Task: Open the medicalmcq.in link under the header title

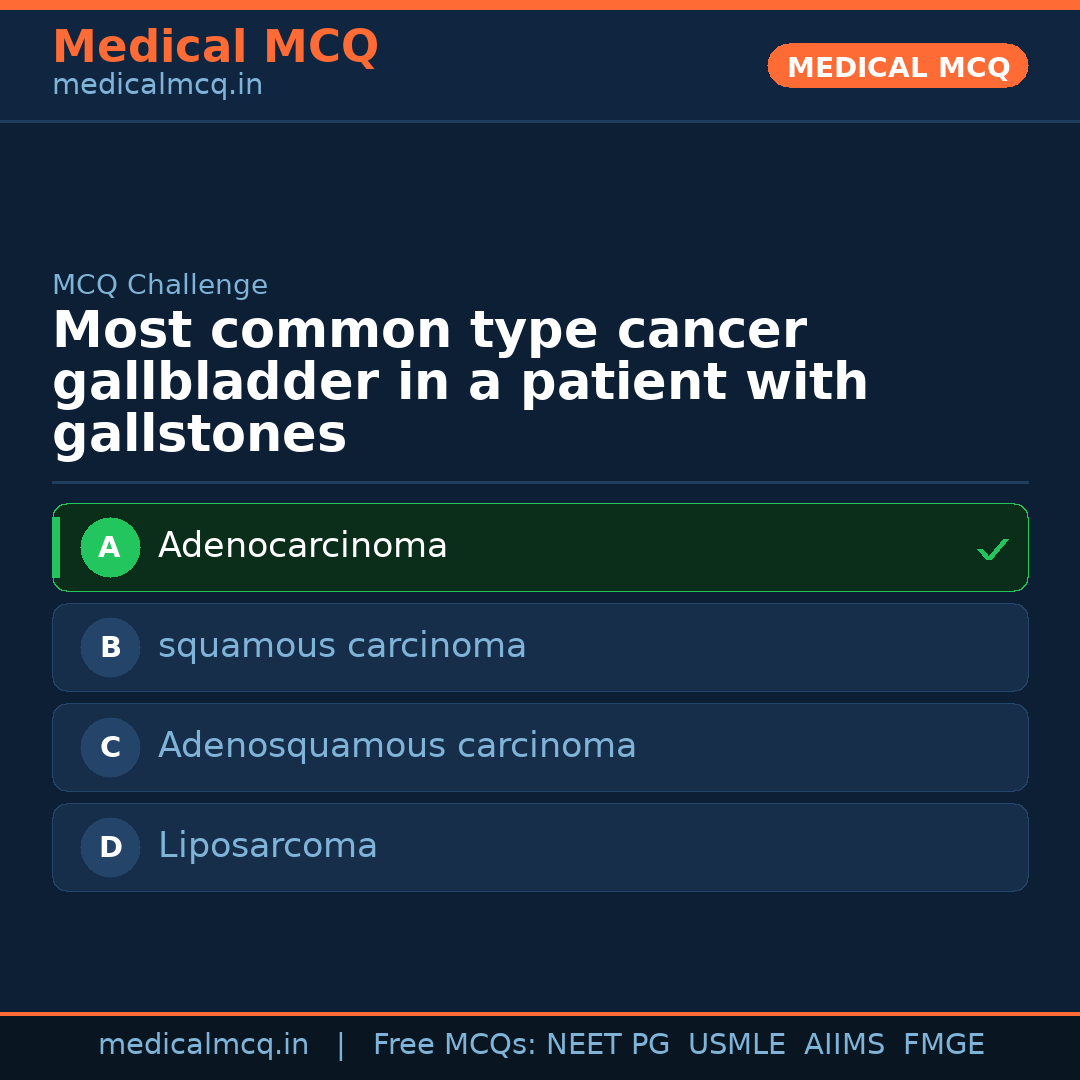Action: coord(157,86)
